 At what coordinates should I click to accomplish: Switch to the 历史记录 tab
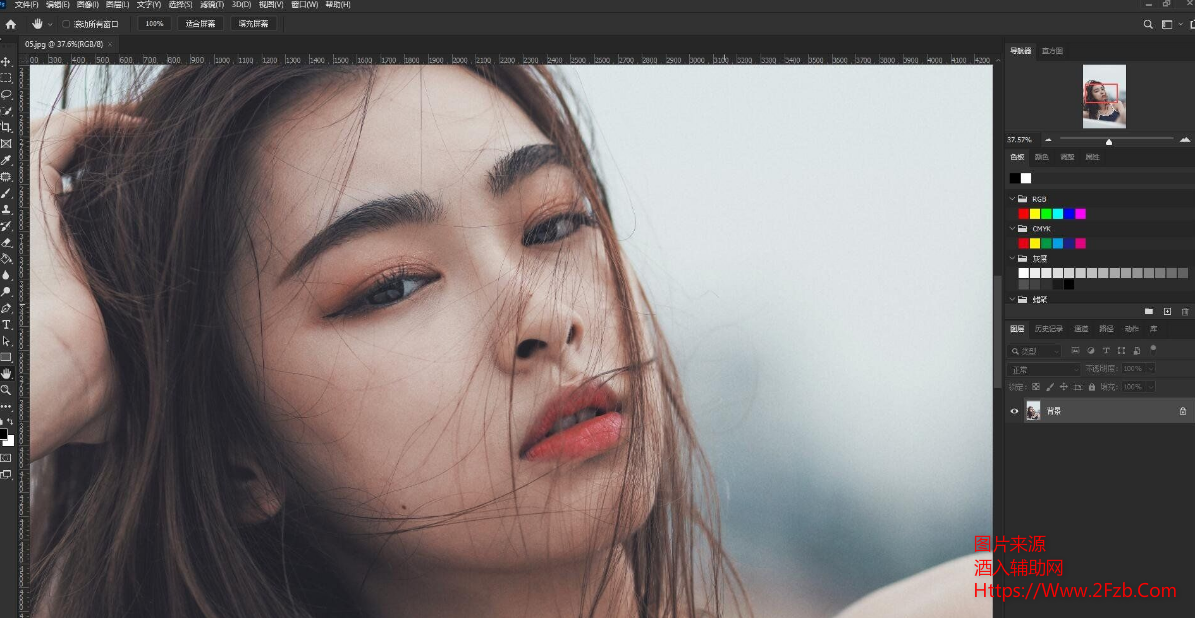click(1048, 329)
